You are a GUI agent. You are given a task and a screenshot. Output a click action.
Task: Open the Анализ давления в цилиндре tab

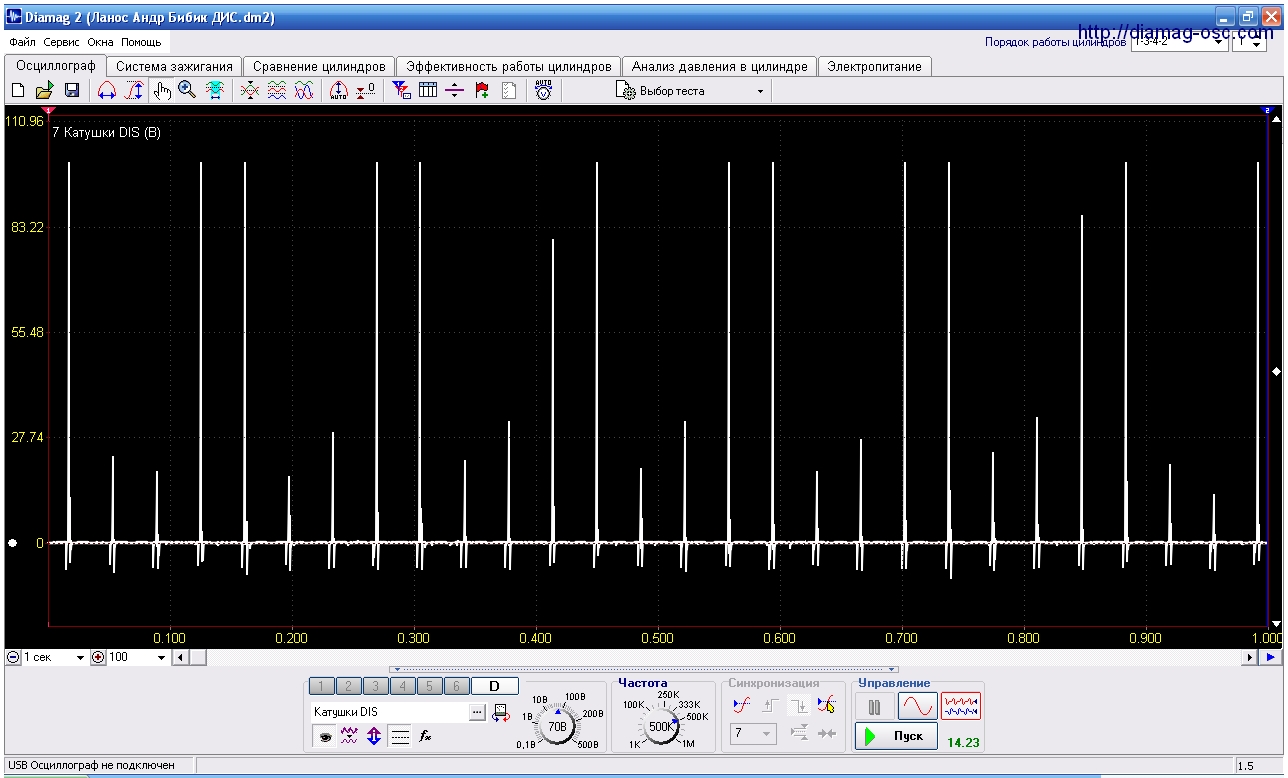tap(719, 66)
